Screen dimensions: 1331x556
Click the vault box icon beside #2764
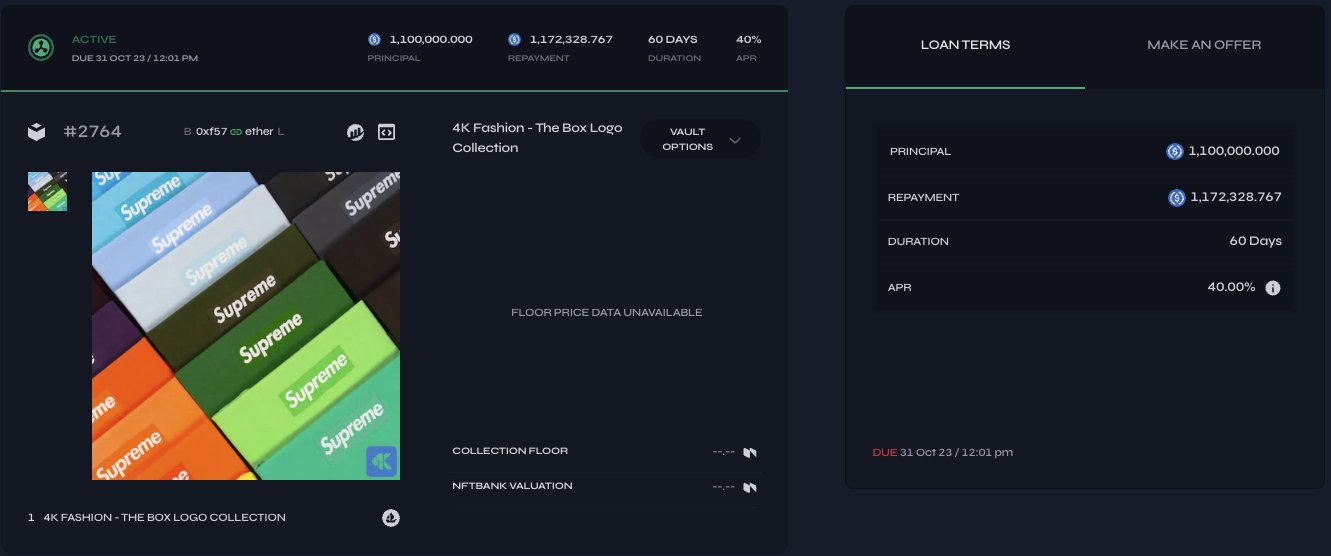37,131
